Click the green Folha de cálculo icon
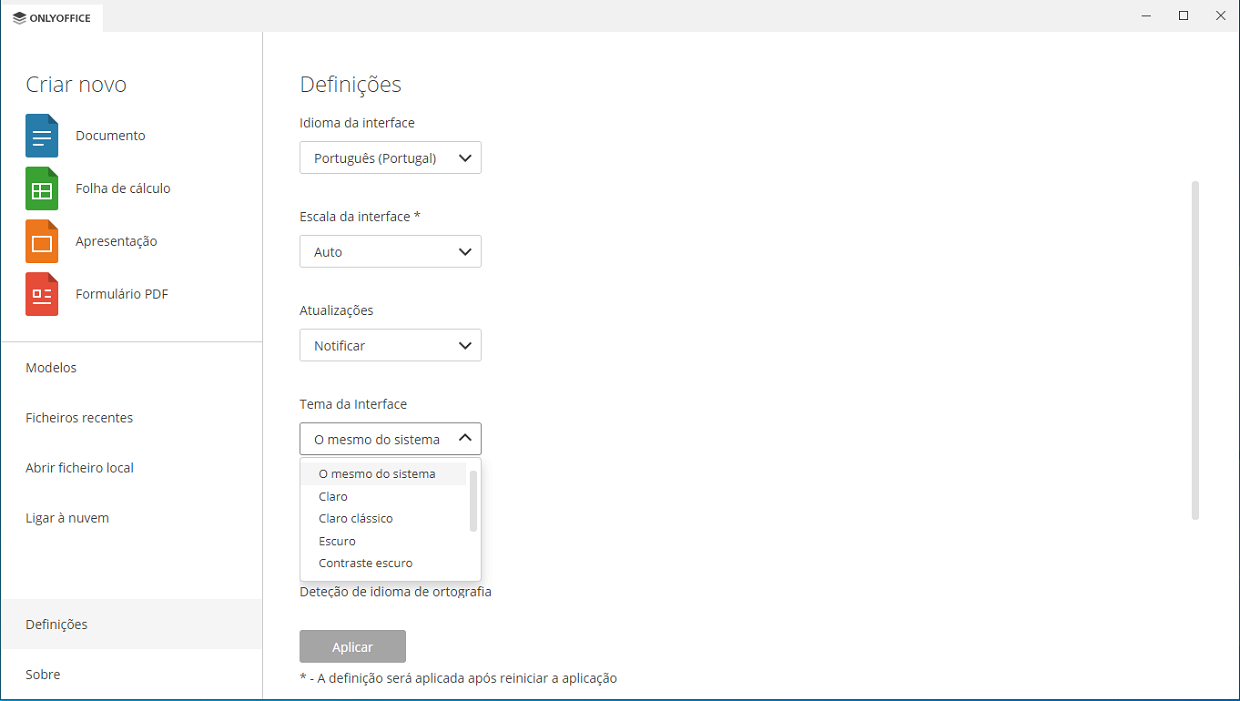Screen dimensions: 1240x701 (x=42, y=189)
